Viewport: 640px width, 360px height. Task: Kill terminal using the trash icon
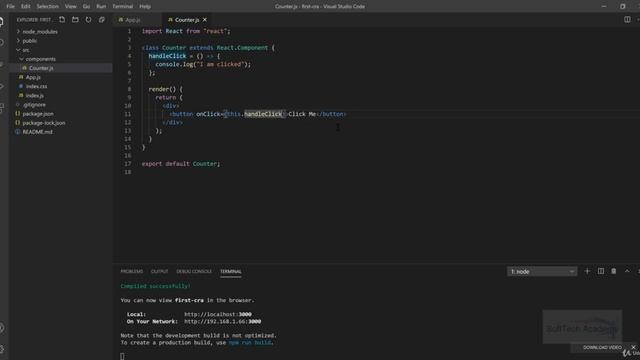pyautogui.click(x=613, y=271)
